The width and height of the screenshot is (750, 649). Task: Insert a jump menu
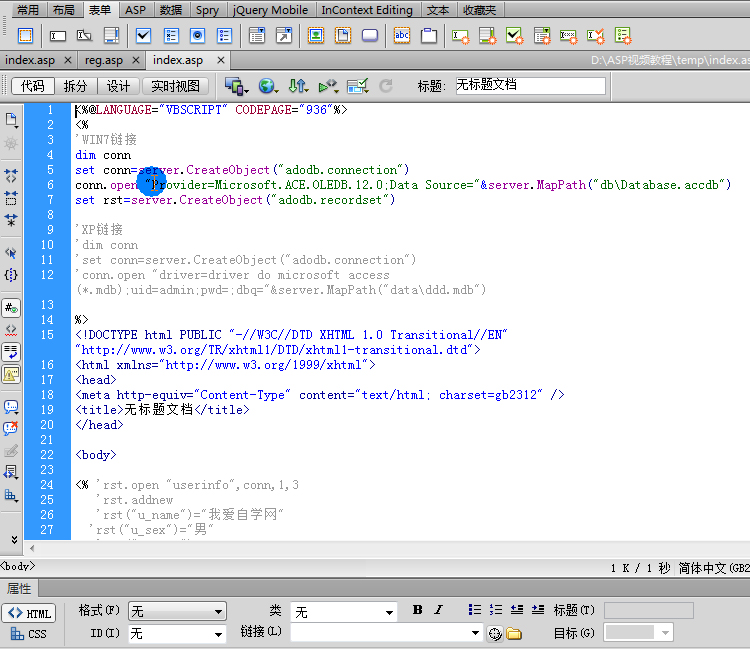tap(284, 35)
